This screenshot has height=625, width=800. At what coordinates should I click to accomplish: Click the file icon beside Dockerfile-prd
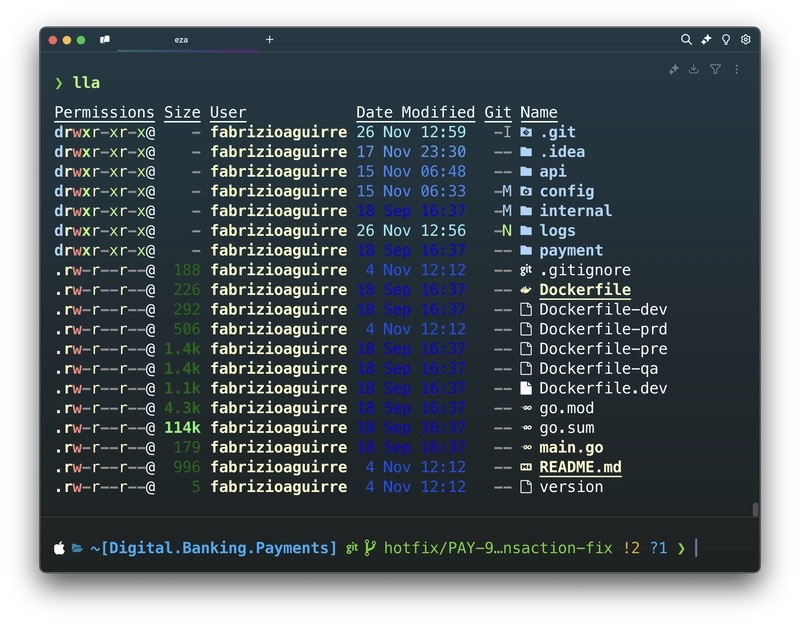pyautogui.click(x=526, y=329)
